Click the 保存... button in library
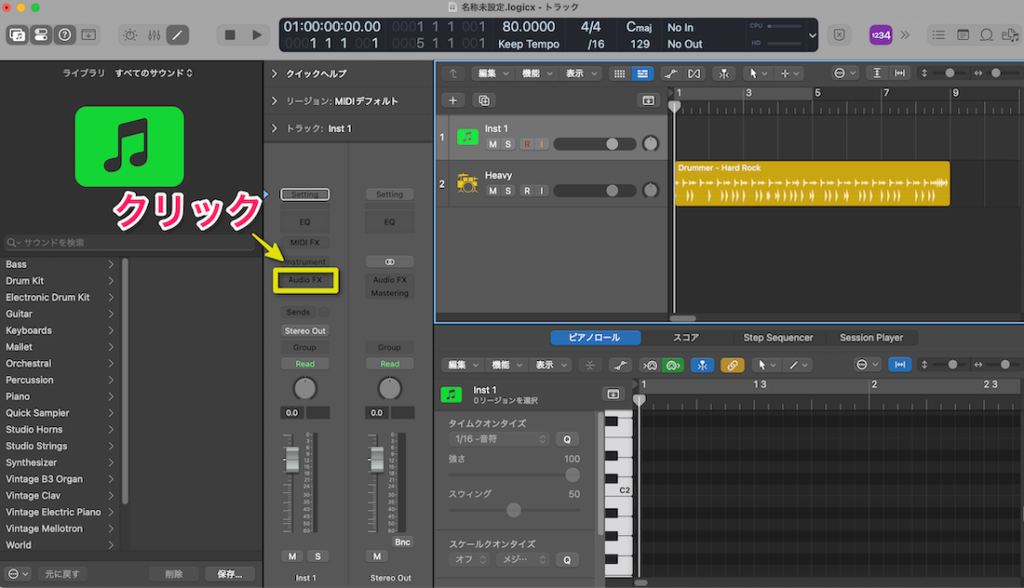1024x588 pixels. (x=229, y=574)
